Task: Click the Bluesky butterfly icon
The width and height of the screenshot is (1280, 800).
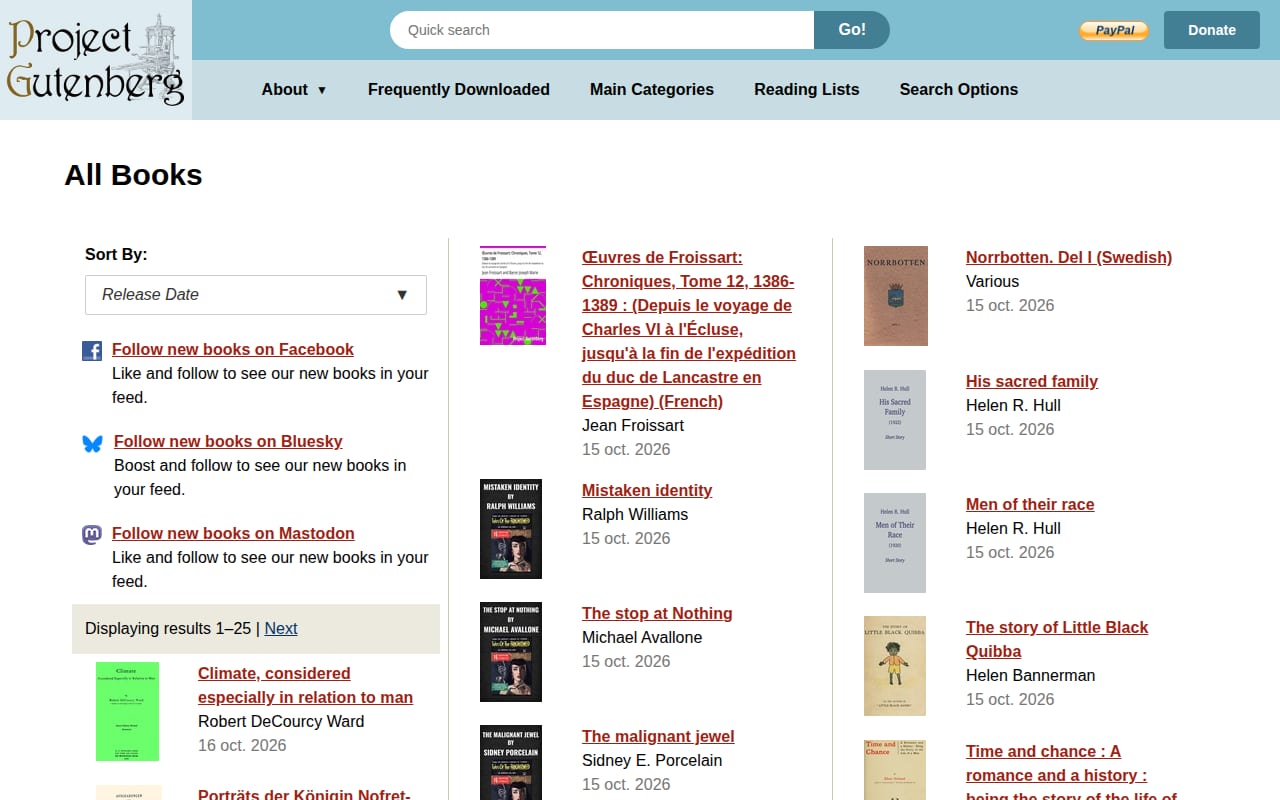Action: [93, 443]
